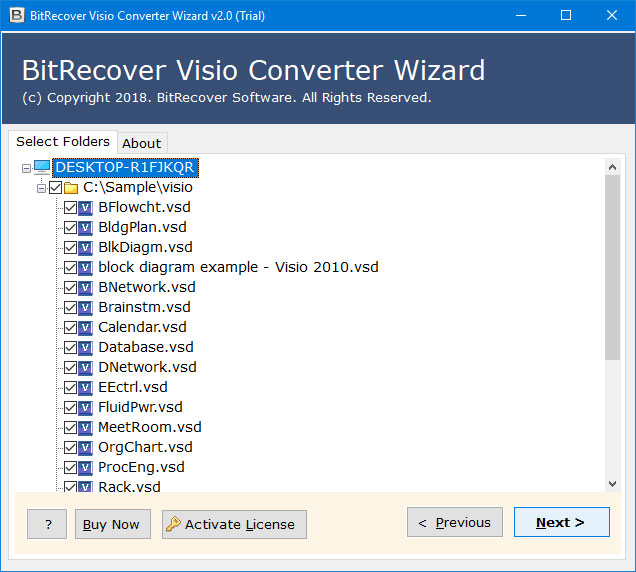The height and width of the screenshot is (572, 636).
Task: Click the BitRecover logo in title bar
Action: click(17, 15)
